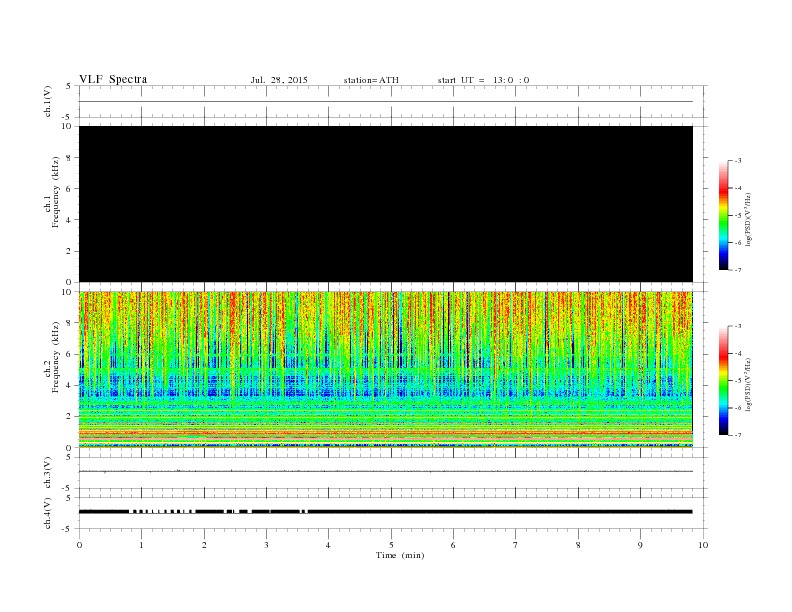Click the ch.4 thick waveform trace

(386, 512)
